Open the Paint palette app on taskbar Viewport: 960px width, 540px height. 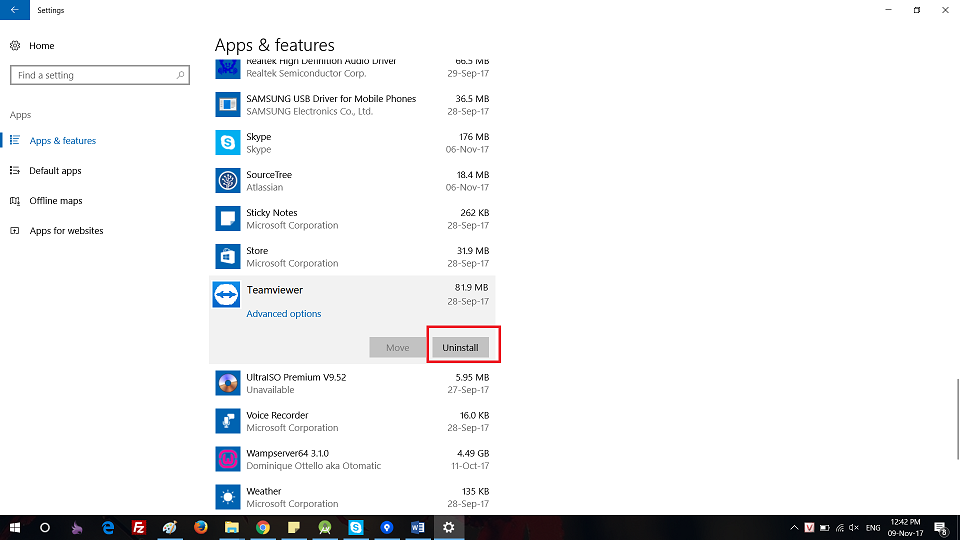tap(170, 528)
